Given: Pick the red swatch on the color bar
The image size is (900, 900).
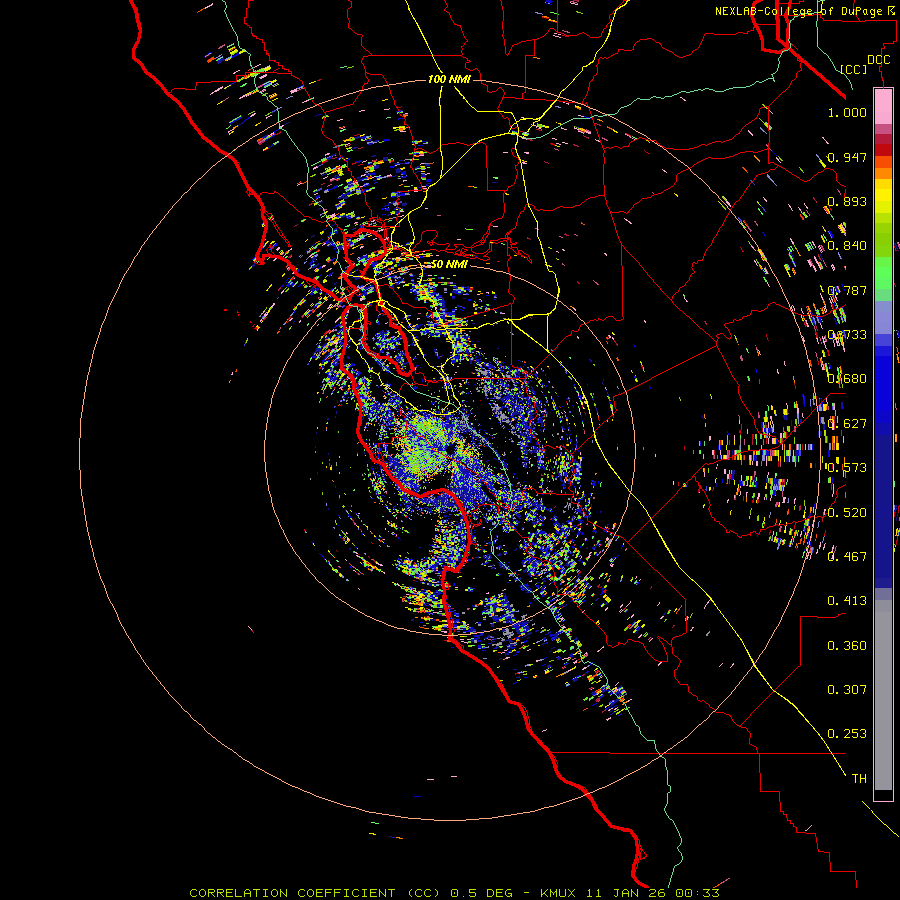Looking at the screenshot, I should 883,149.
